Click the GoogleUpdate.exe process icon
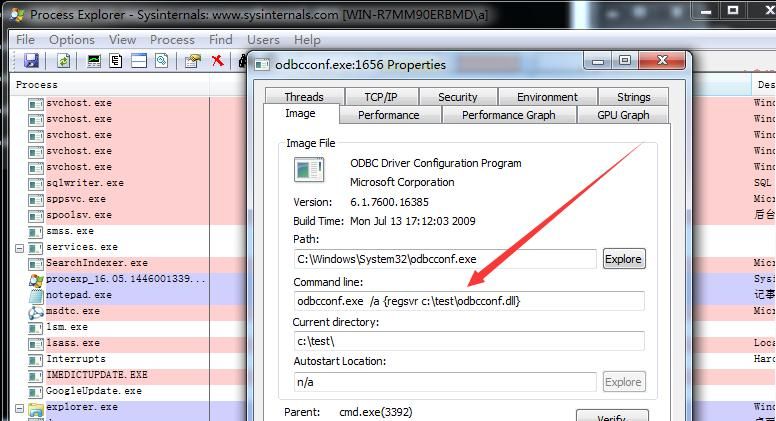776x421 pixels. [36, 392]
